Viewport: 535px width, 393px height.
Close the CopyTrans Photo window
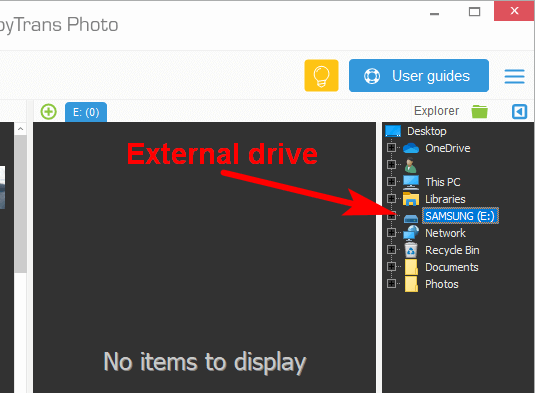[514, 11]
